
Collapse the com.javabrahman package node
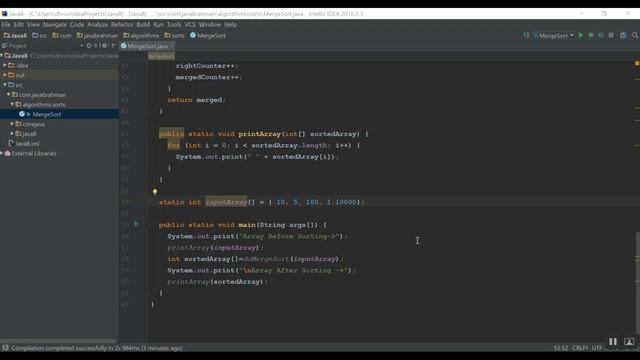click(x=9, y=95)
